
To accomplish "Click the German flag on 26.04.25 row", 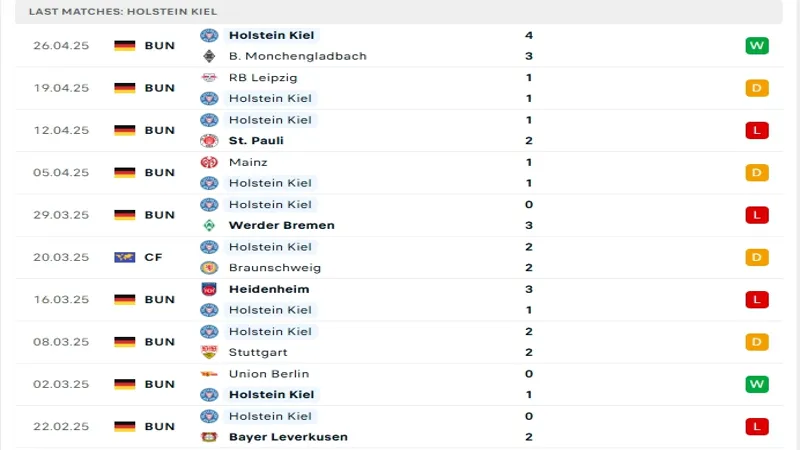I will point(124,46).
